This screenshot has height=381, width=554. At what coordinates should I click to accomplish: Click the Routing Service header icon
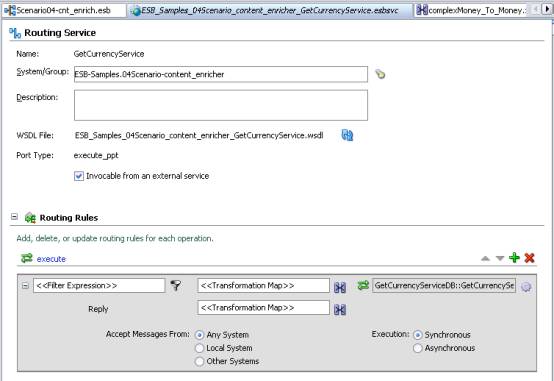15,33
